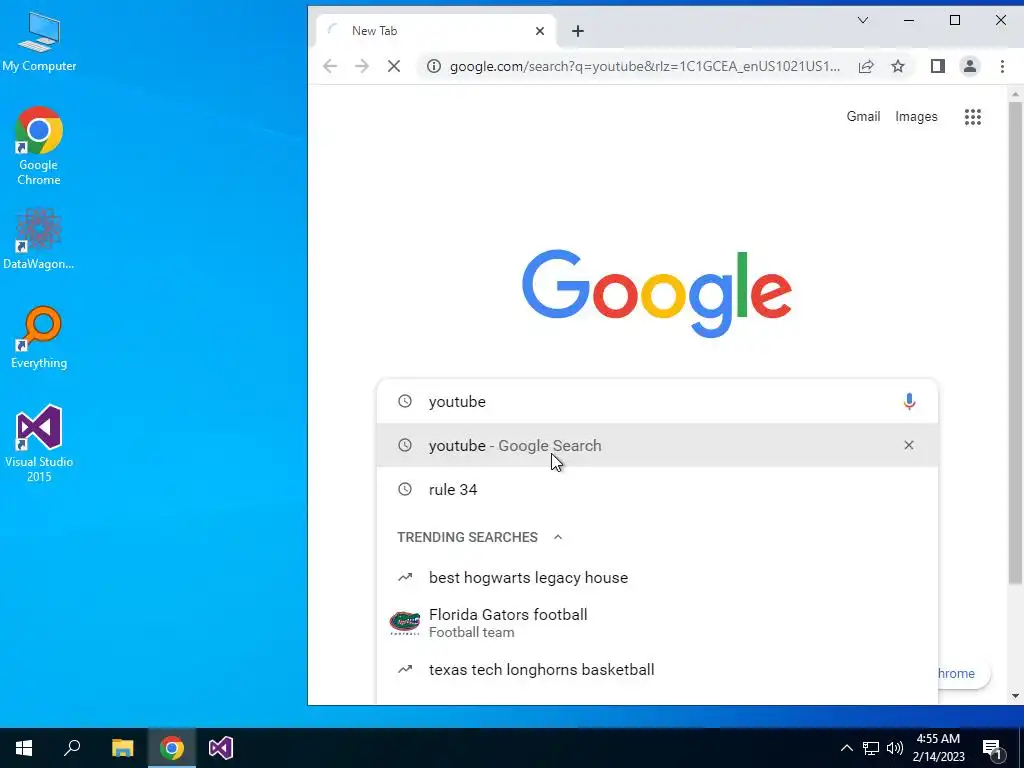Open Google Images link
Viewport: 1024px width, 768px height.
(916, 116)
